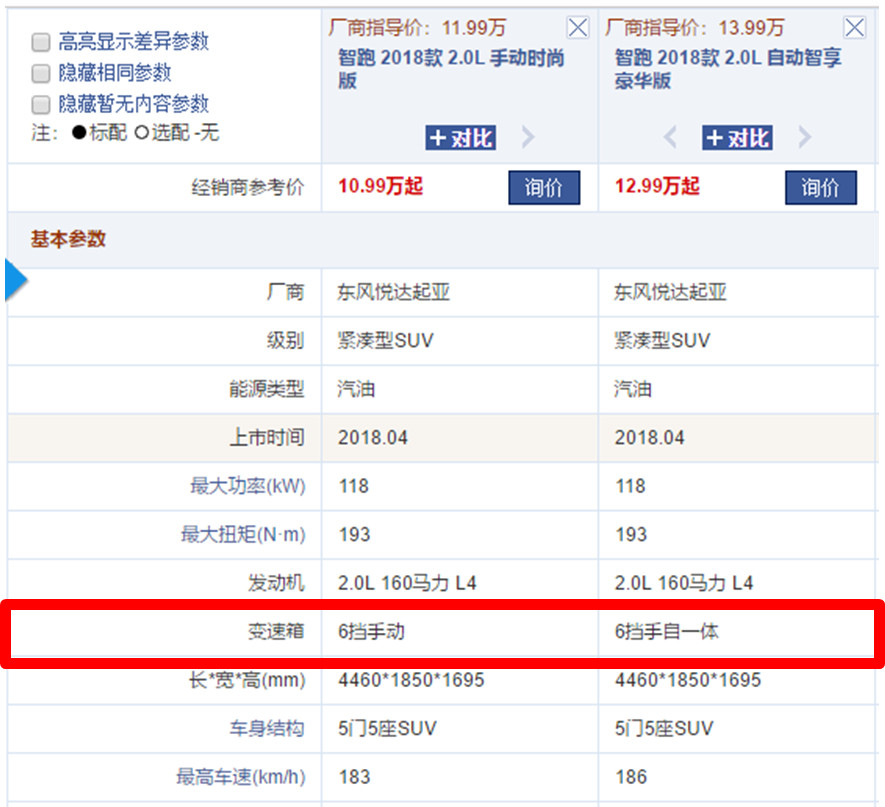
Task: Click 最大扭矩(N·m) parameter label
Action: (243, 535)
